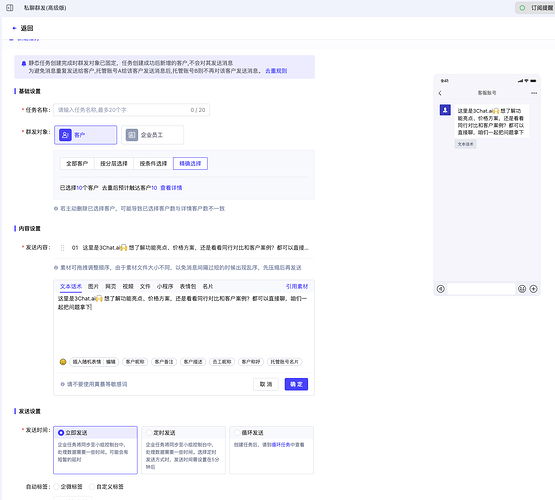
Task: Click the 任务名称 input field
Action: [131, 110]
